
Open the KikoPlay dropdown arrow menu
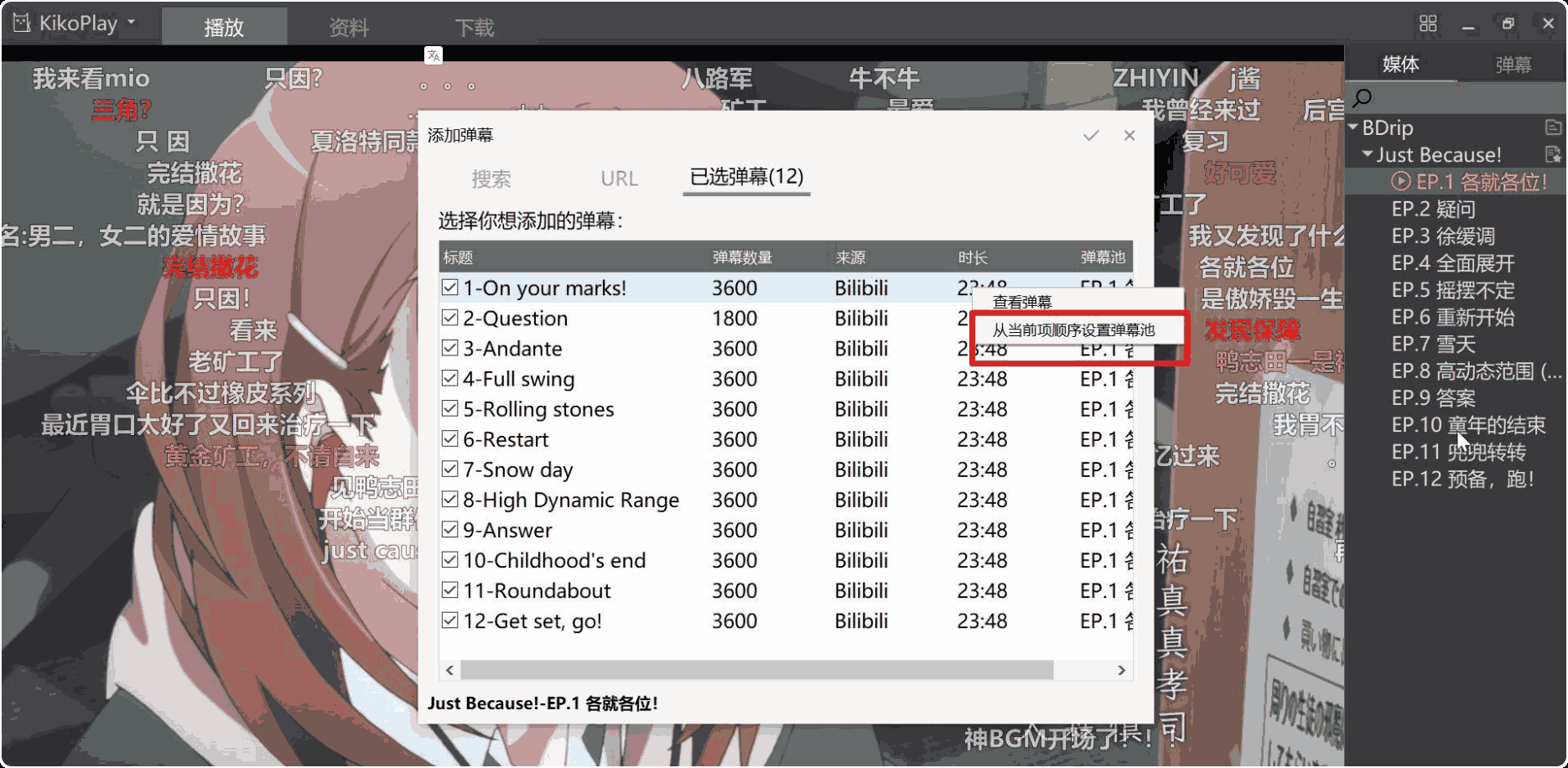pyautogui.click(x=132, y=23)
